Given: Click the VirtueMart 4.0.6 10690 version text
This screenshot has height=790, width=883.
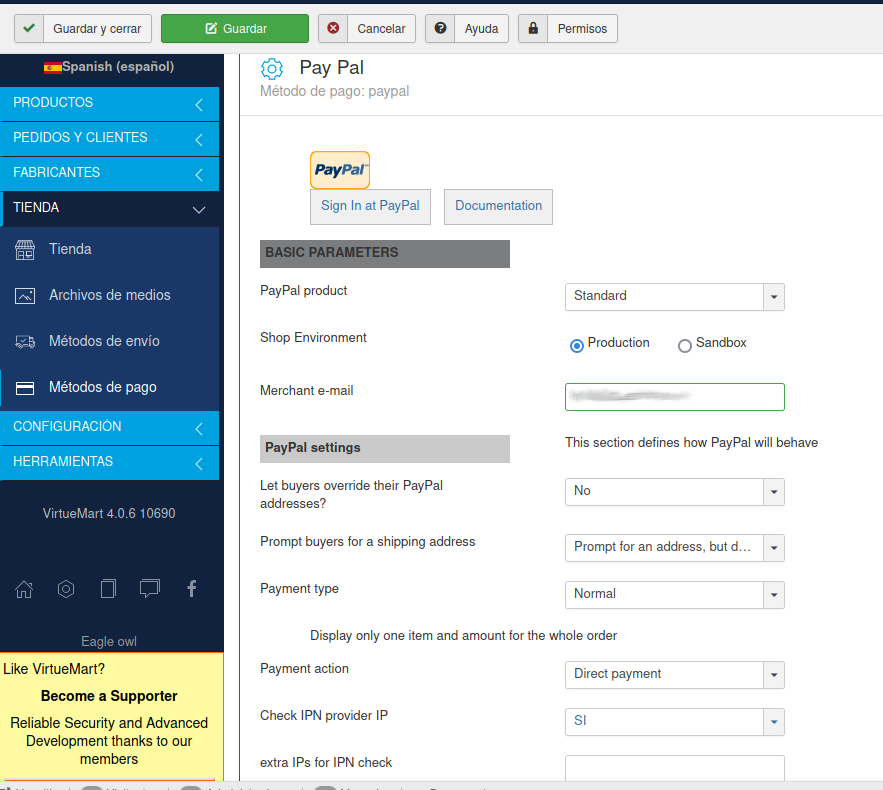Looking at the screenshot, I should tap(109, 514).
